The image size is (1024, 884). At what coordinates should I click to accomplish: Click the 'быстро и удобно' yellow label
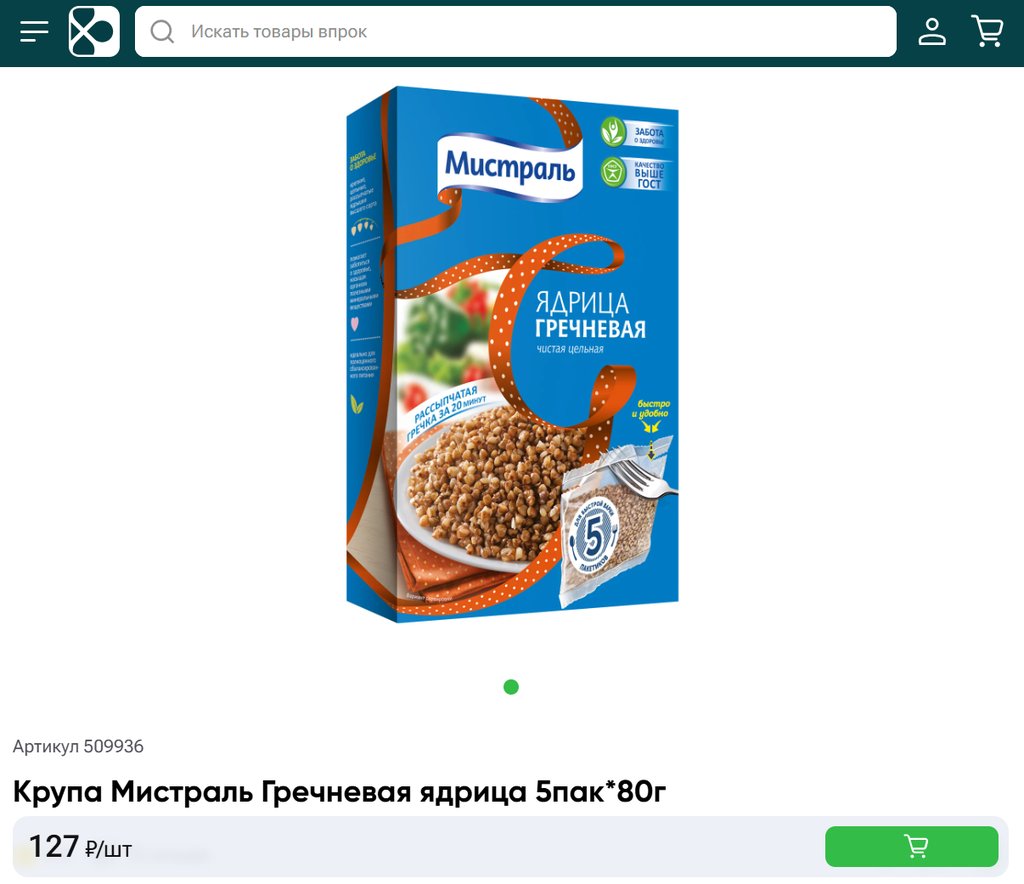(651, 409)
